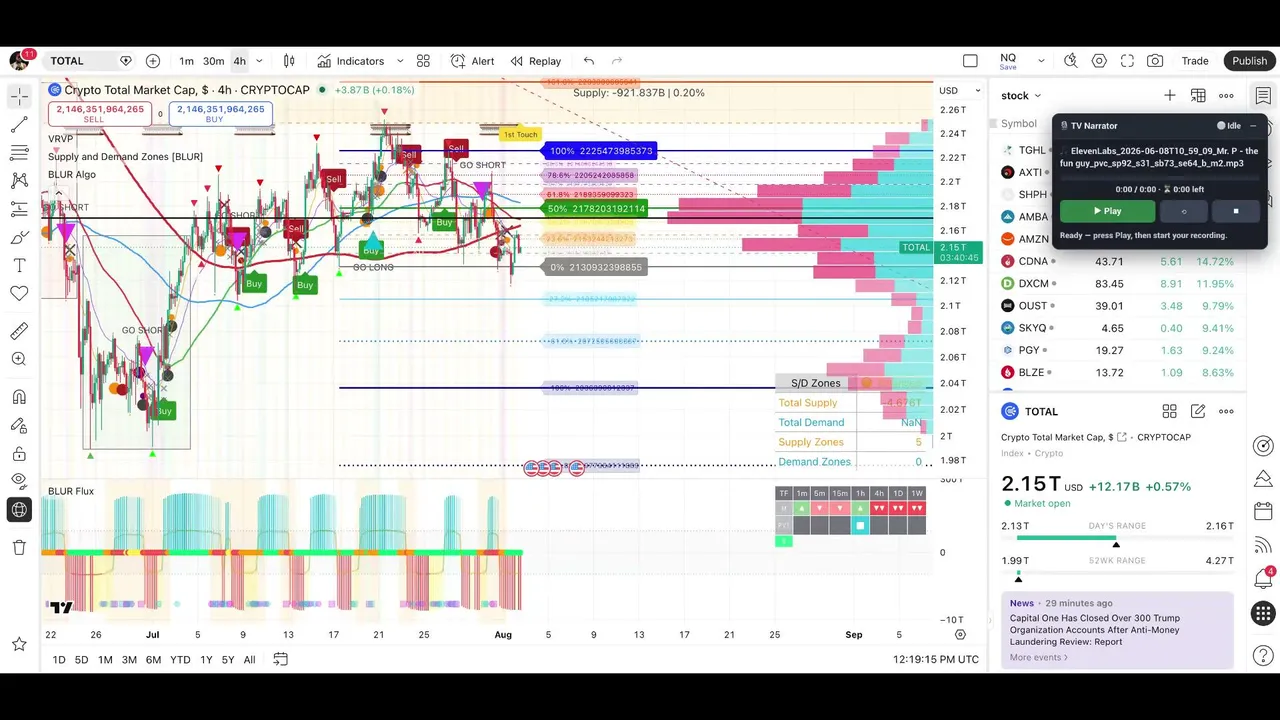
Task: Click the Publish button
Action: click(x=1250, y=61)
